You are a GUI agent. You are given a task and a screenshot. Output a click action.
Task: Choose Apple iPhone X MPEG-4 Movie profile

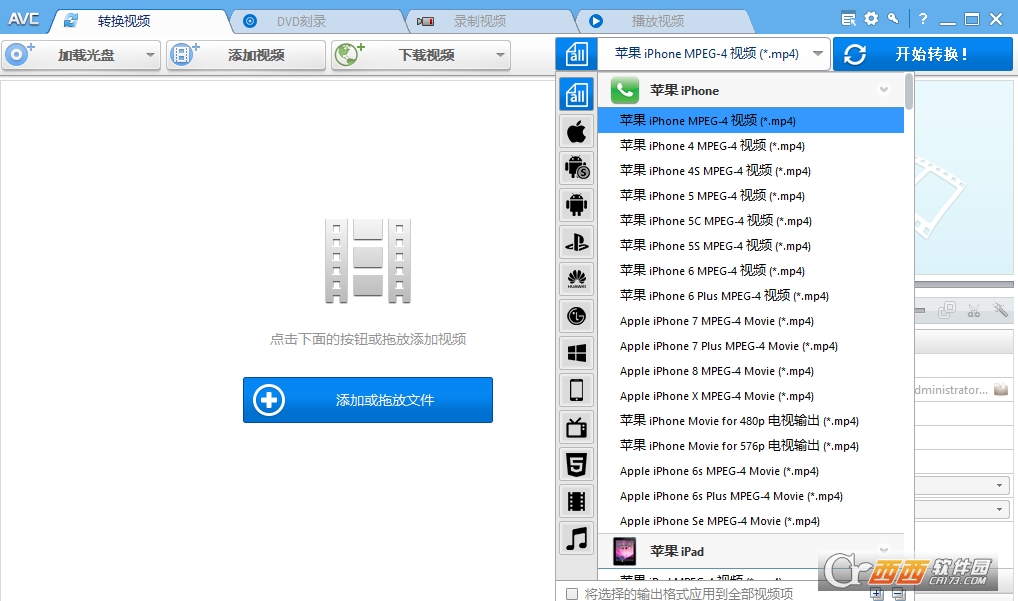tap(751, 396)
